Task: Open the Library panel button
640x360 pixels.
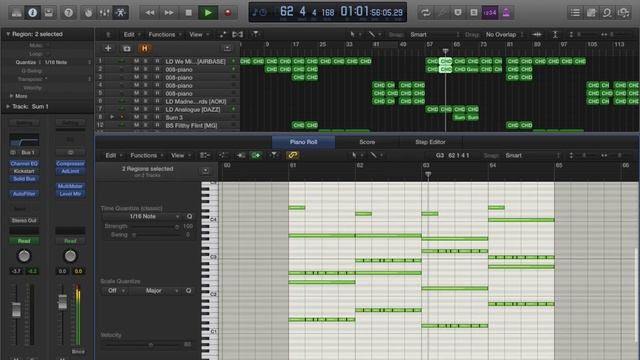Action: click(x=16, y=13)
